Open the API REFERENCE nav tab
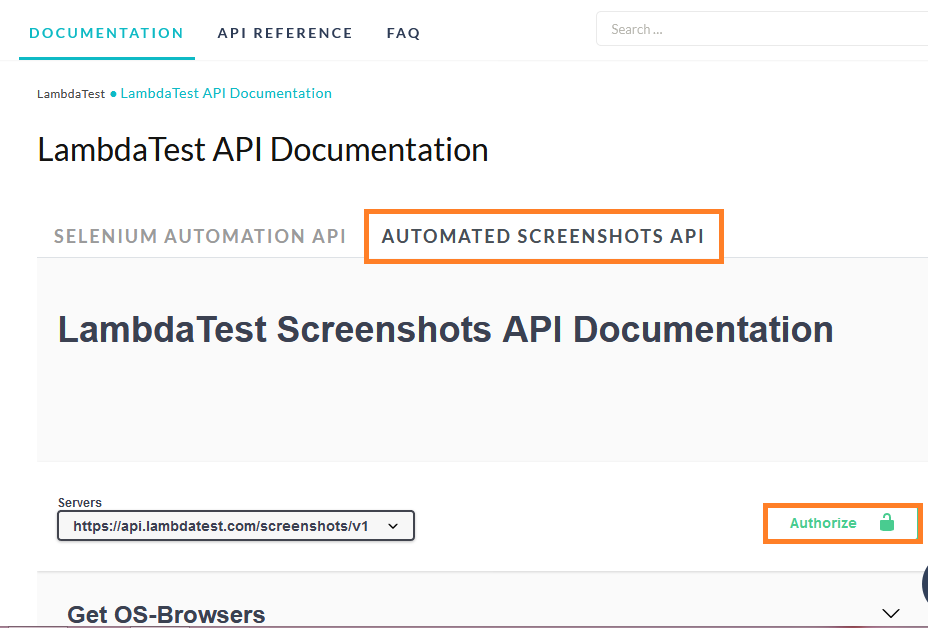Screen dimensions: 928x628 285,33
